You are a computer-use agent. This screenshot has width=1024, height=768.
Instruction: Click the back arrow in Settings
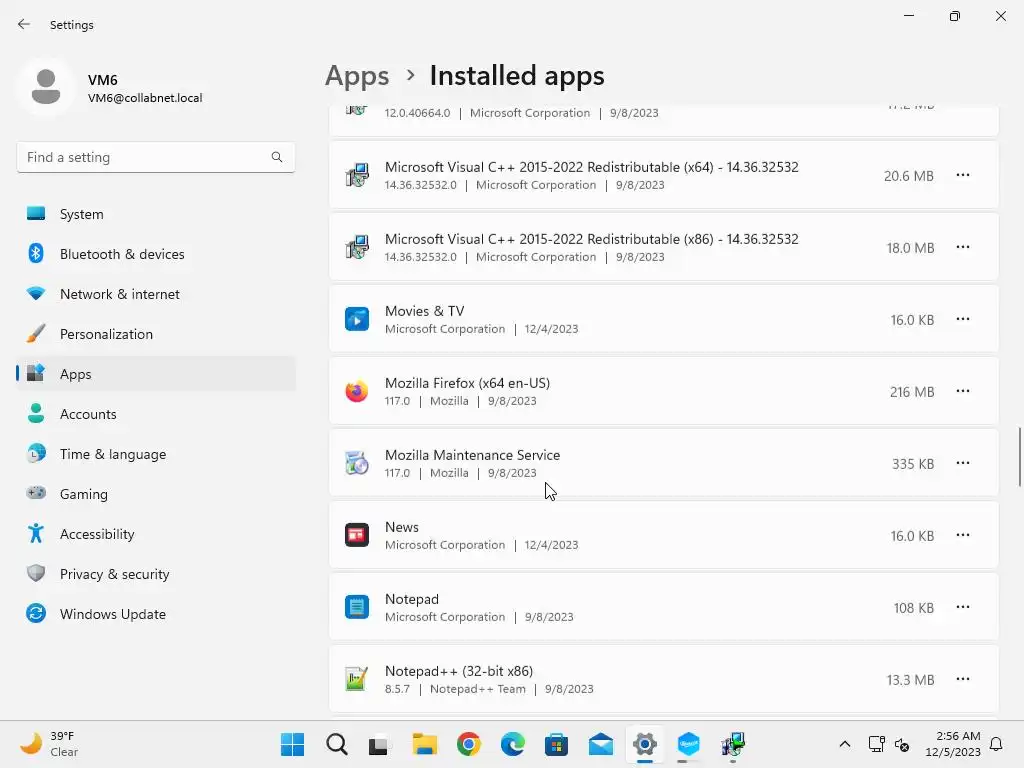point(24,24)
